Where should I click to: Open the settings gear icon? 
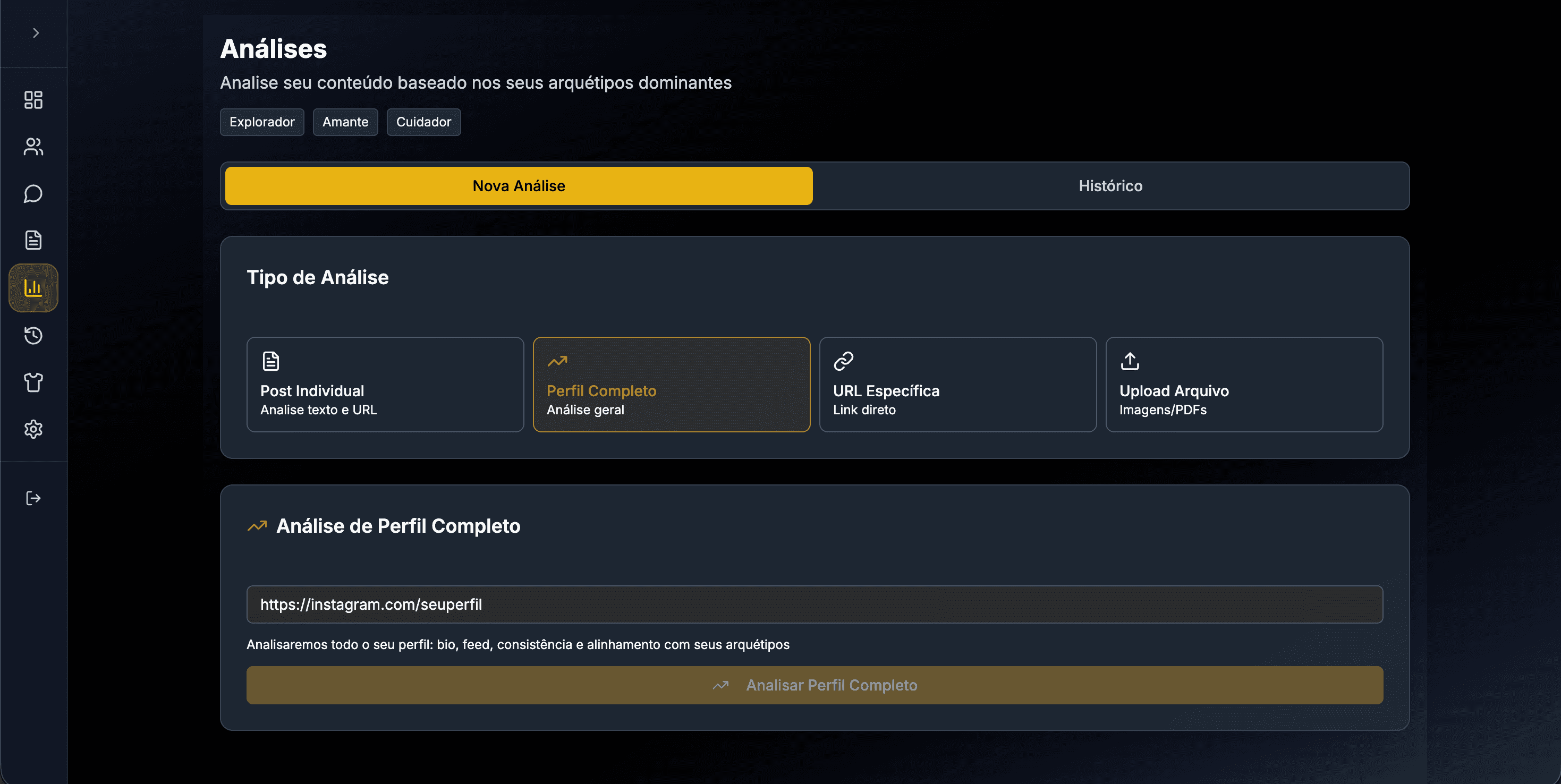pos(33,429)
